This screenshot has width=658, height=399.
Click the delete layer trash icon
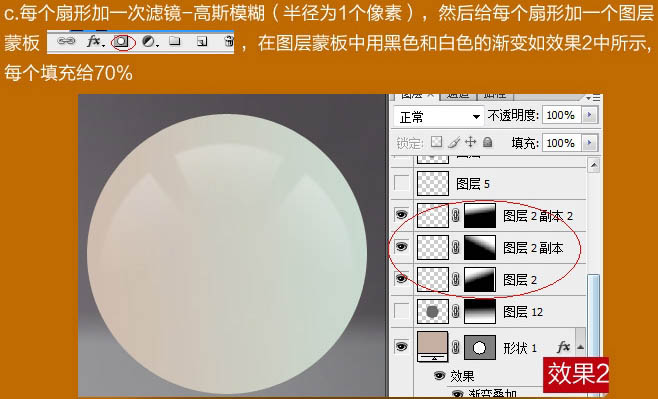tap(229, 41)
